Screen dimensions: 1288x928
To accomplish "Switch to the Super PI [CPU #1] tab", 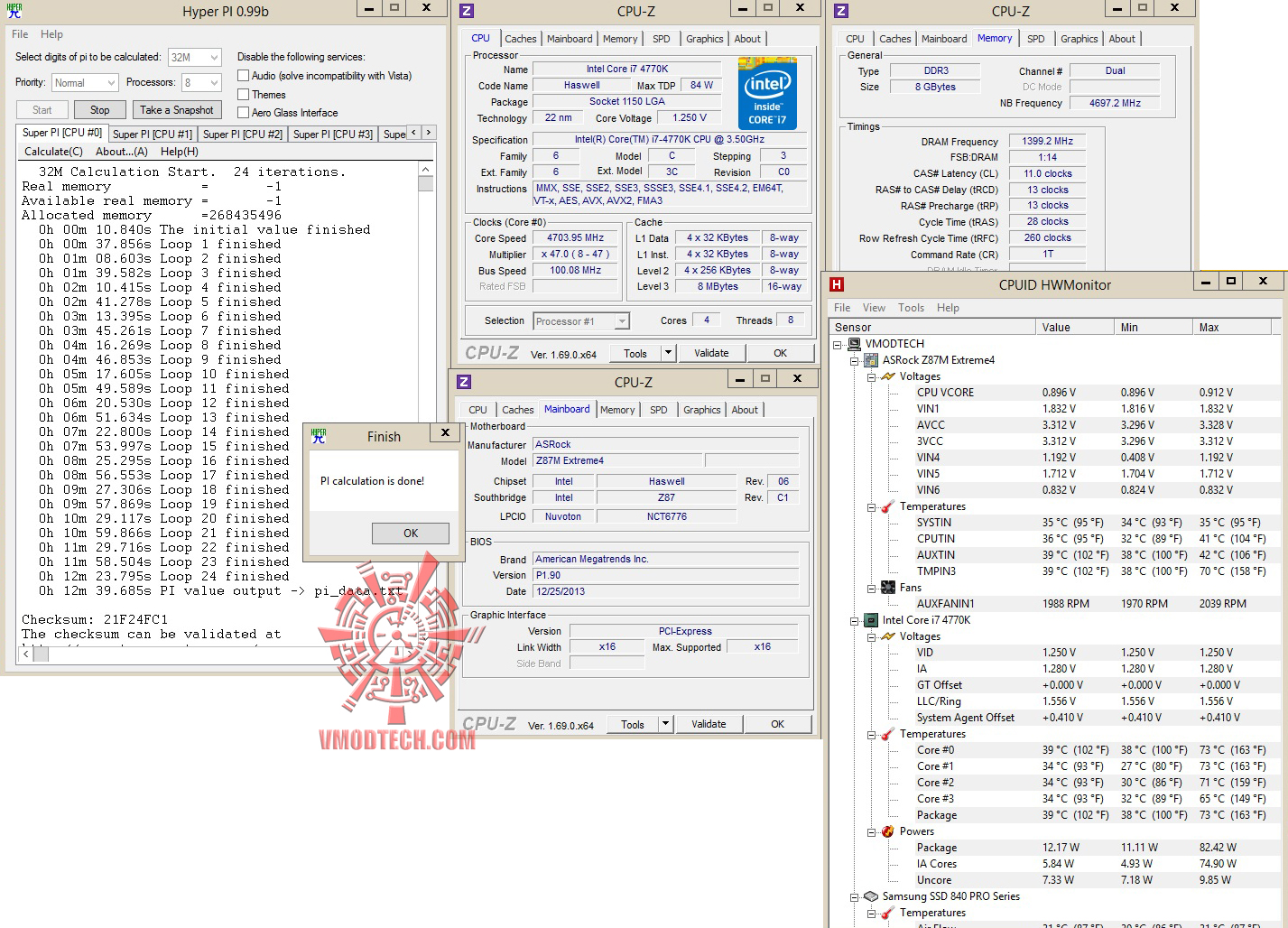I will [153, 135].
